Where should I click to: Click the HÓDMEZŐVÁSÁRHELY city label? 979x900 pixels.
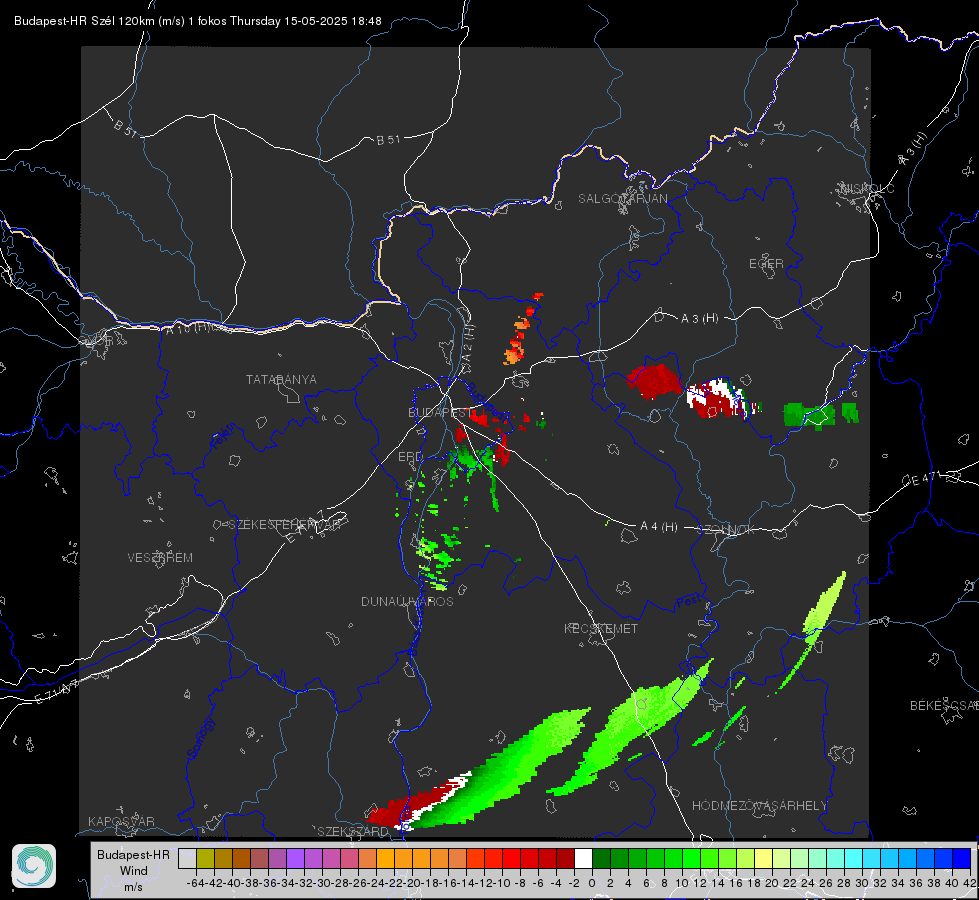click(760, 806)
